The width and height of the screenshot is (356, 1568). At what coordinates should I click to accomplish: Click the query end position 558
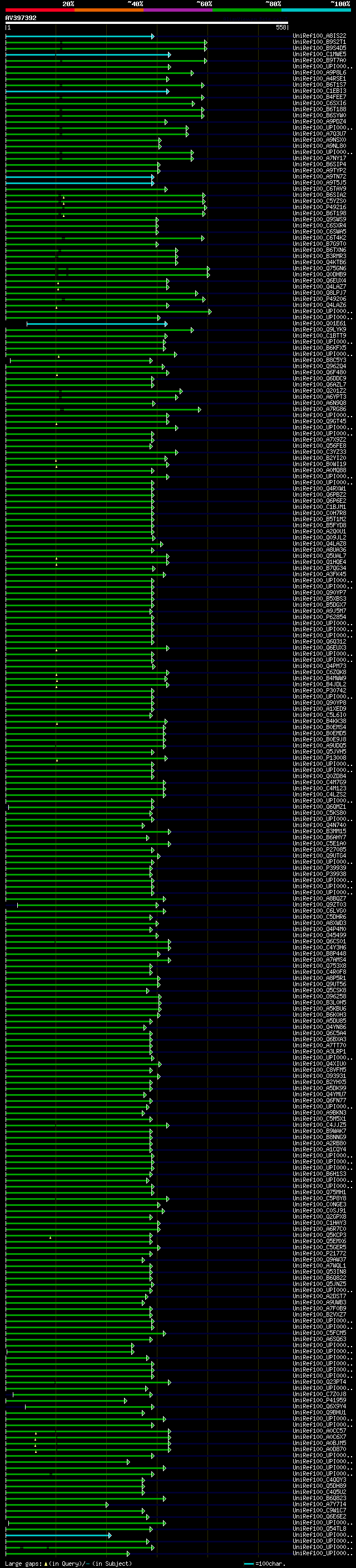click(x=281, y=27)
